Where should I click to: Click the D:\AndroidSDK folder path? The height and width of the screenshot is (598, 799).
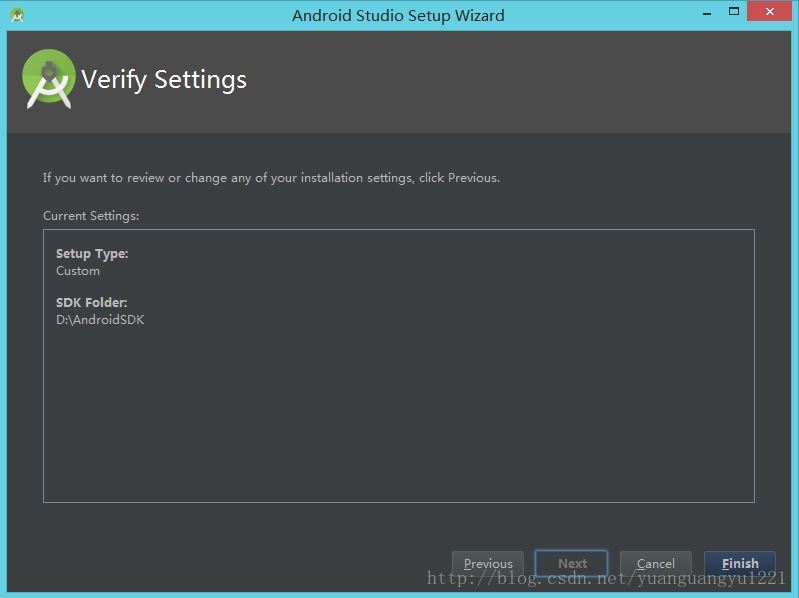pyautogui.click(x=100, y=320)
